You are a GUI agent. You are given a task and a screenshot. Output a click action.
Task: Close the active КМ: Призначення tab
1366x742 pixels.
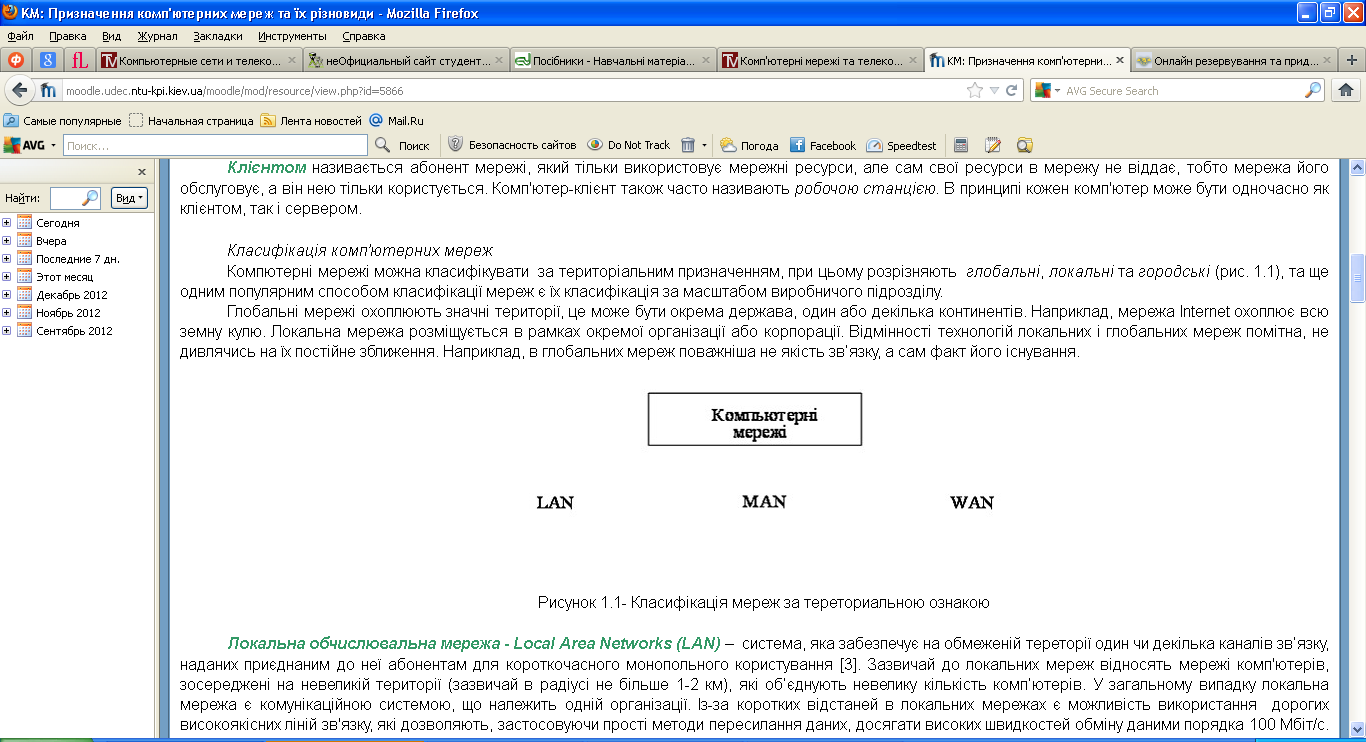1121,60
